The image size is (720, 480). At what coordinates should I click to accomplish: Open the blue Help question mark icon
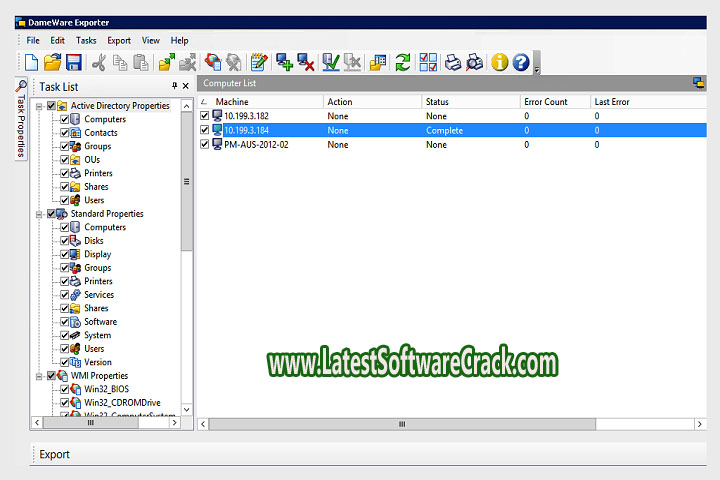pos(521,63)
